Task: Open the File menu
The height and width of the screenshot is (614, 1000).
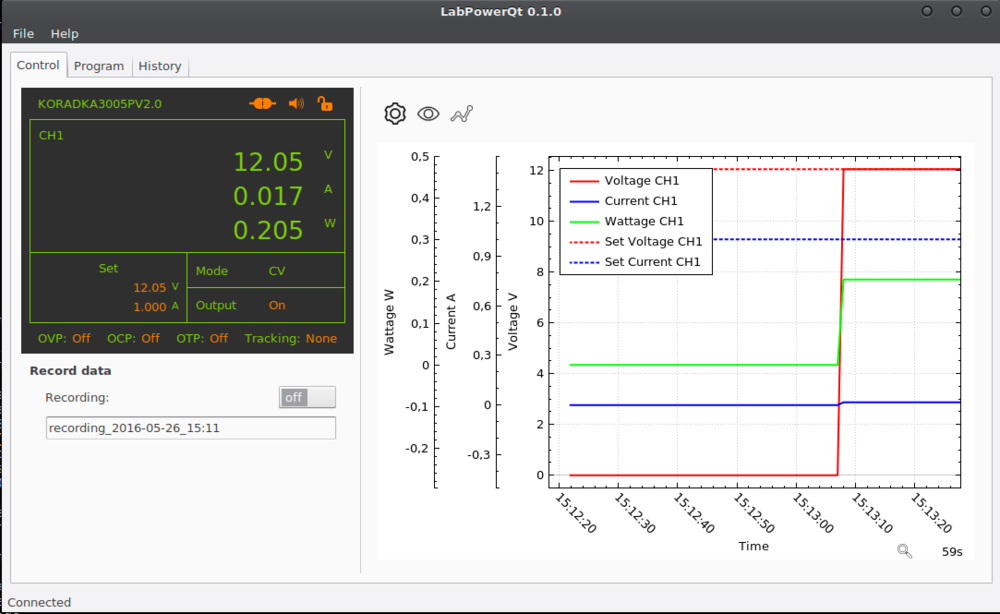Action: tap(23, 33)
